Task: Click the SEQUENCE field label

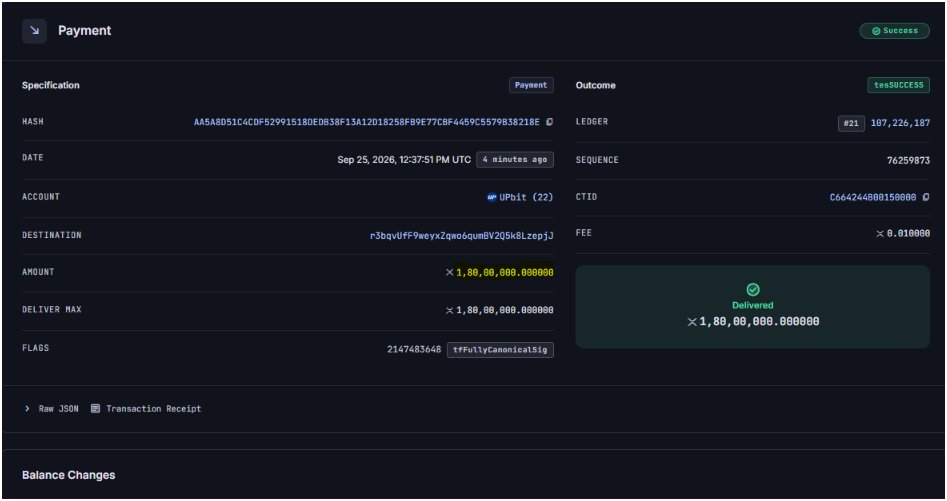Action: pos(597,160)
